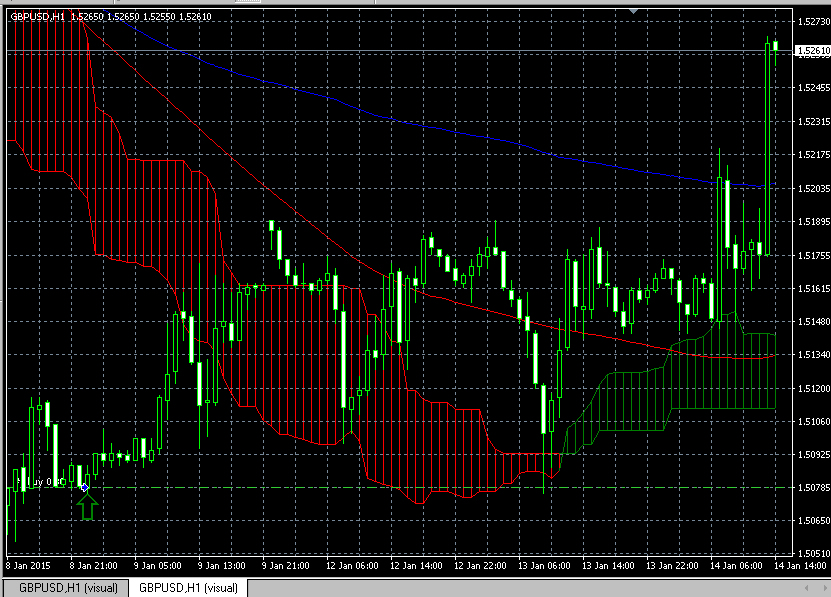Screen dimensions: 831x597
Task: Click the 13 Jan 06:00 time axis label
Action: [544, 566]
